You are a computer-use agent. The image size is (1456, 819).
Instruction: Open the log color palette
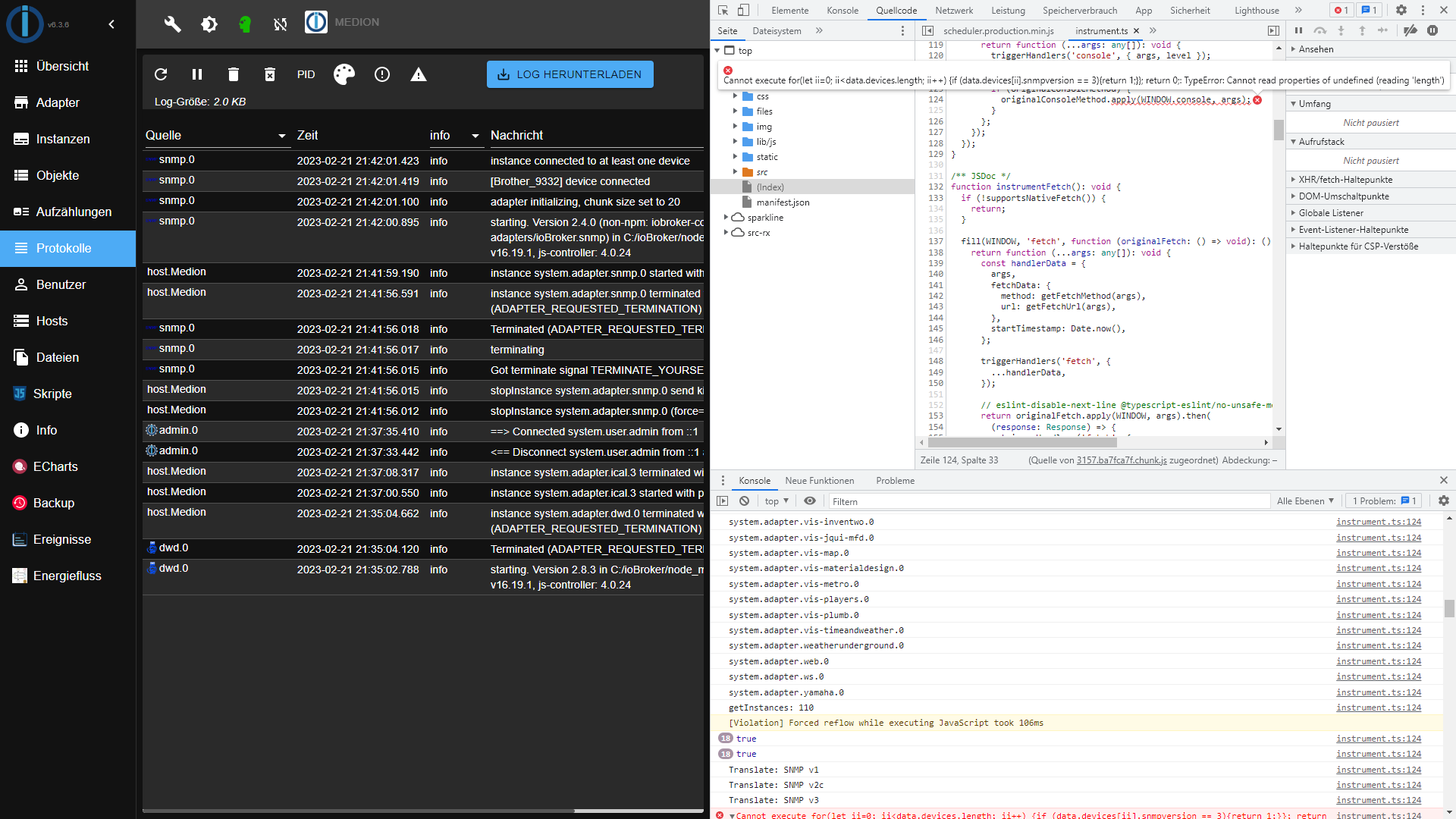click(344, 74)
